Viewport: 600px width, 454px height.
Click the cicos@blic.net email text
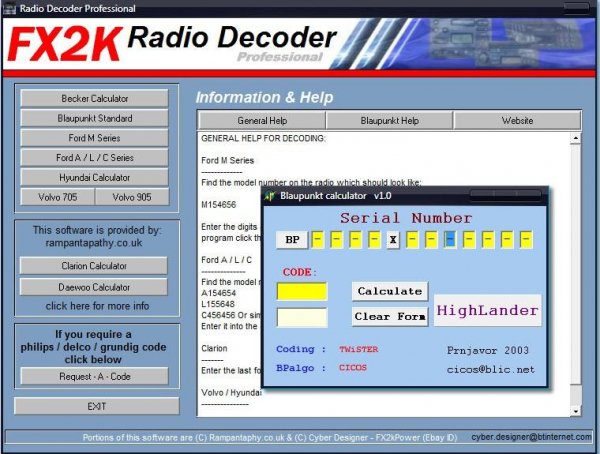point(491,369)
